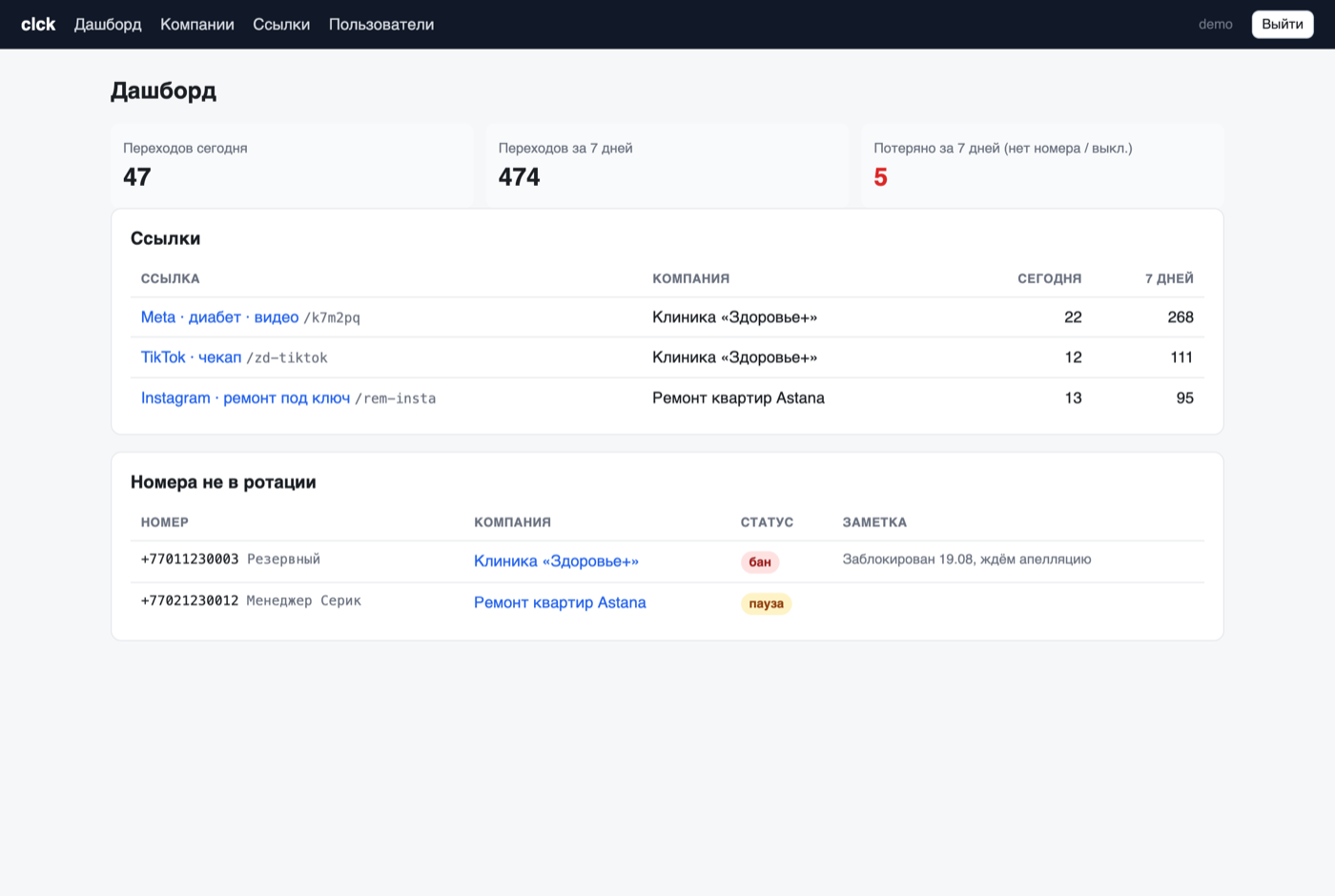Open Ремонт квартир Astana company link in numbers table
Image resolution: width=1335 pixels, height=896 pixels.
560,602
